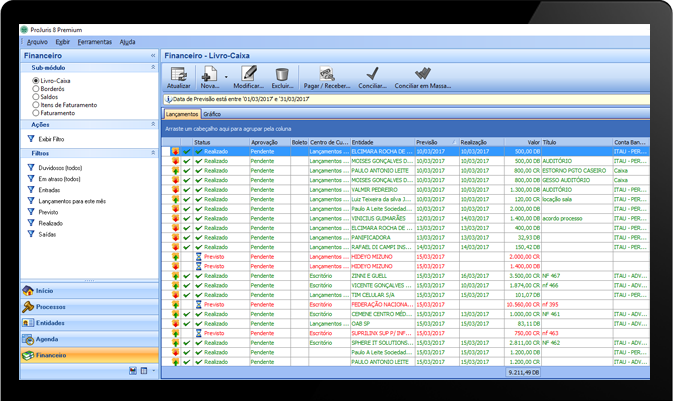Click the Pagar / Receber icon

[327, 73]
